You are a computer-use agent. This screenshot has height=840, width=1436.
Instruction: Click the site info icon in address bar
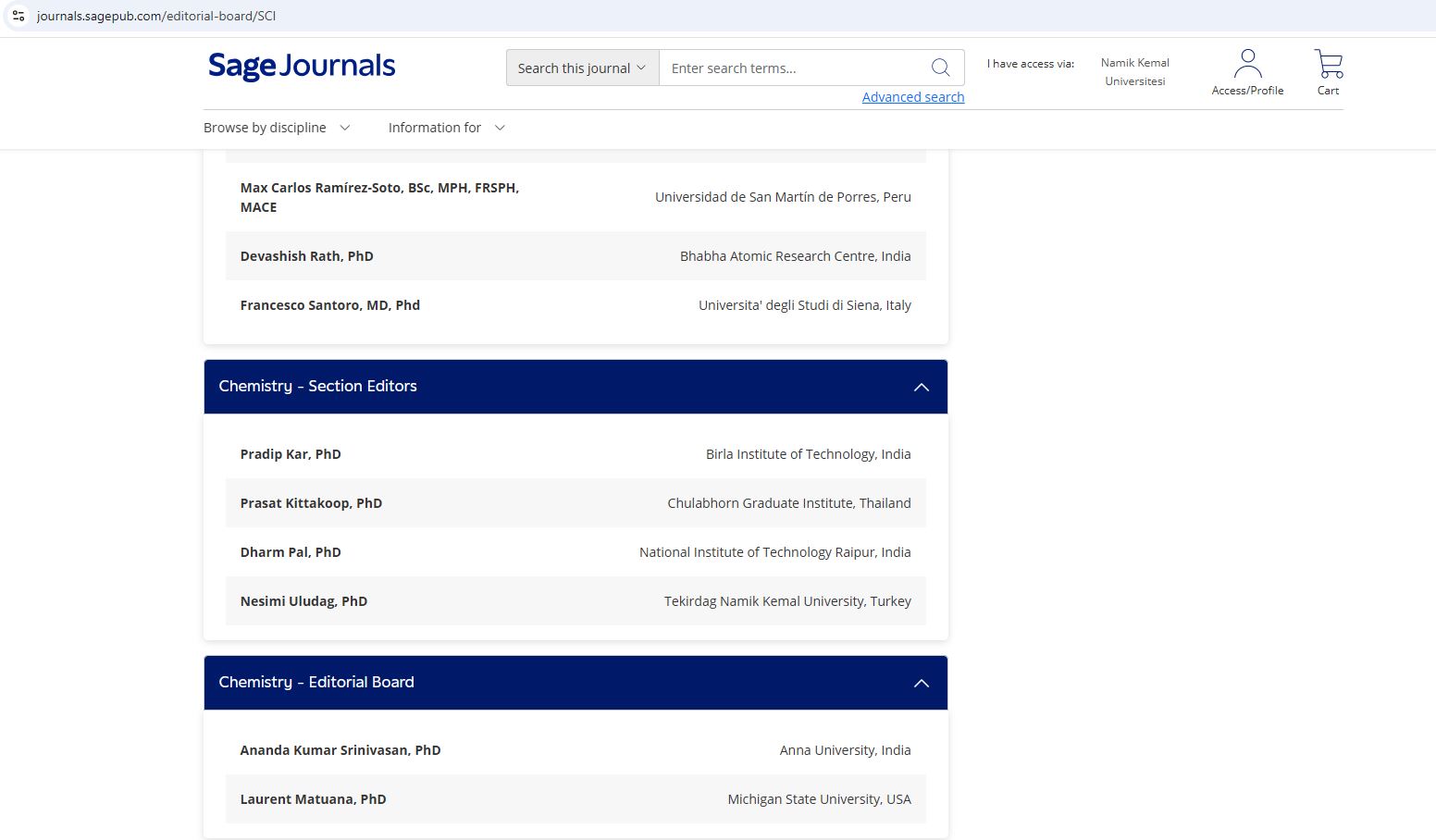pyautogui.click(x=18, y=16)
